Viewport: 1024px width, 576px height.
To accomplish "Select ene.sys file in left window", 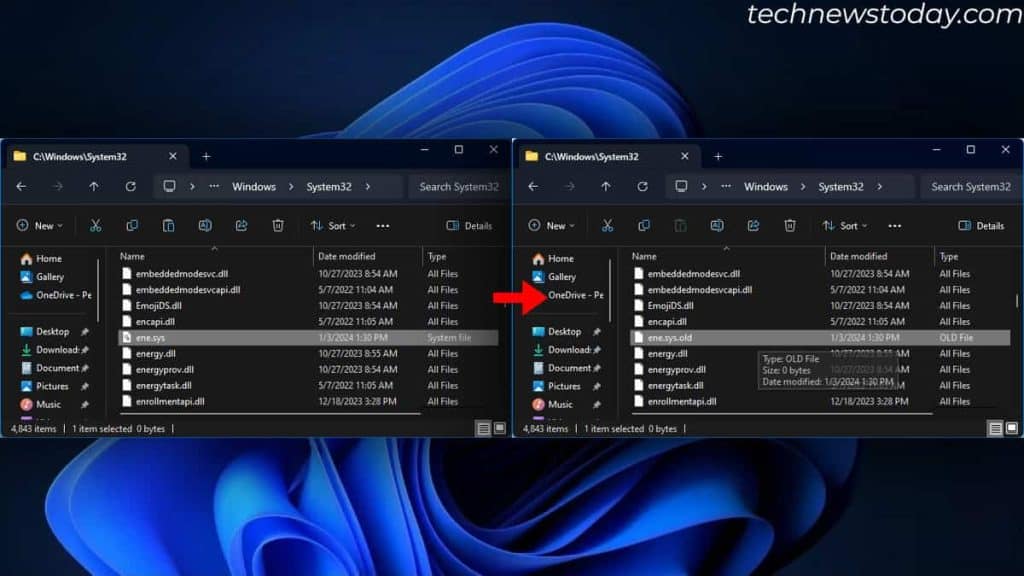I will [308, 338].
